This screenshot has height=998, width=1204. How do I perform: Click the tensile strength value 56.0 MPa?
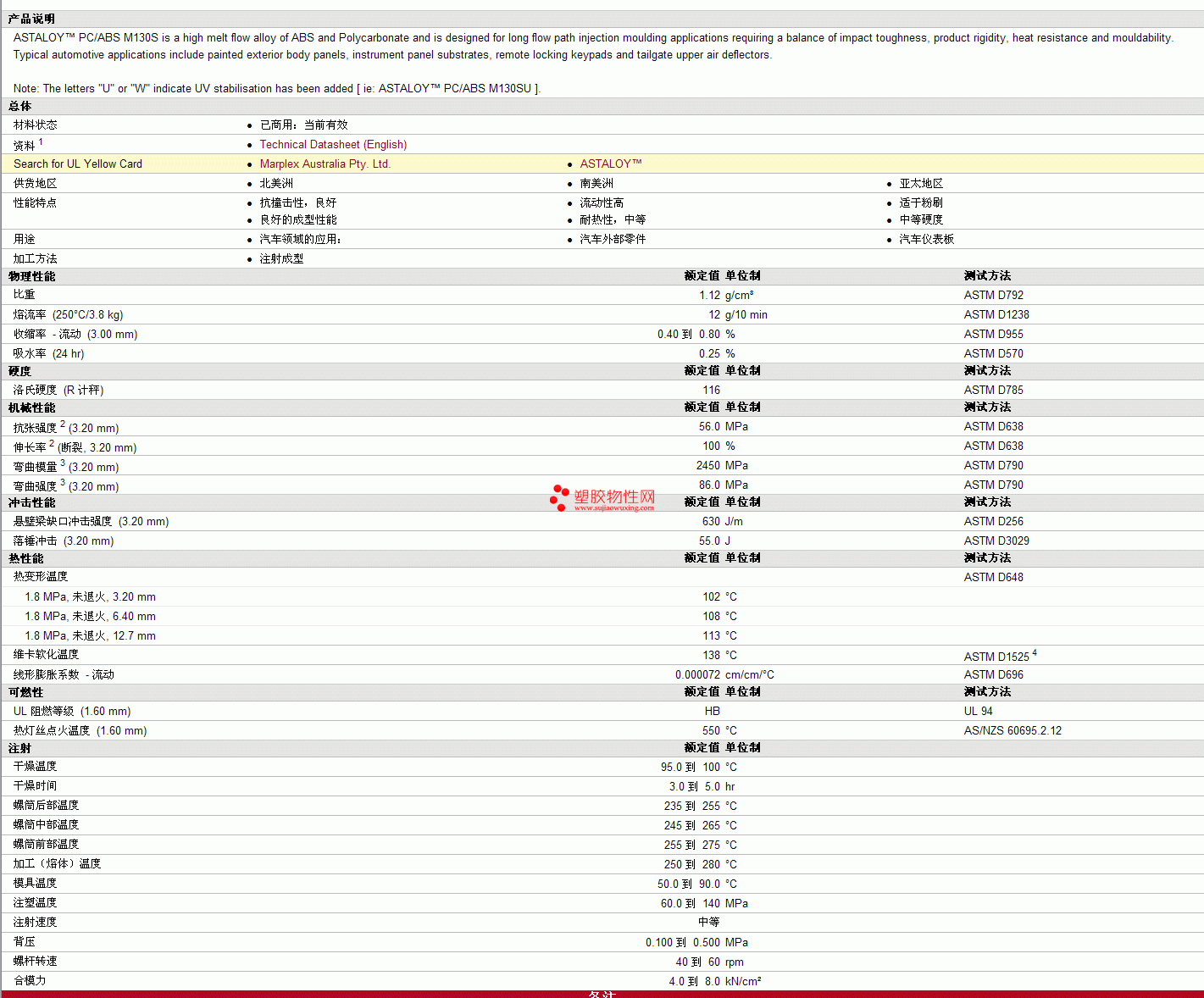pyautogui.click(x=724, y=427)
